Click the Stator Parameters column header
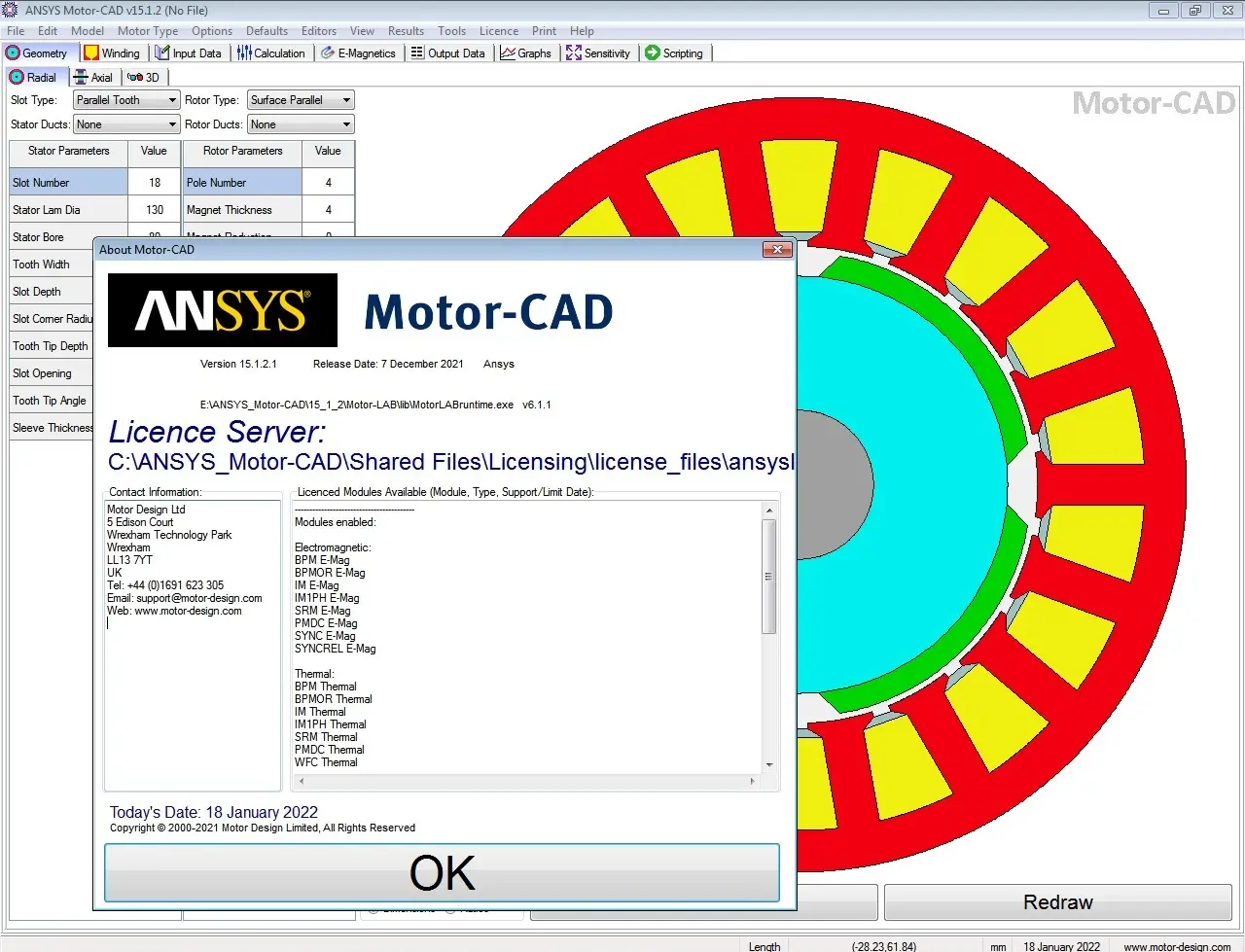Image resolution: width=1245 pixels, height=952 pixels. click(68, 151)
